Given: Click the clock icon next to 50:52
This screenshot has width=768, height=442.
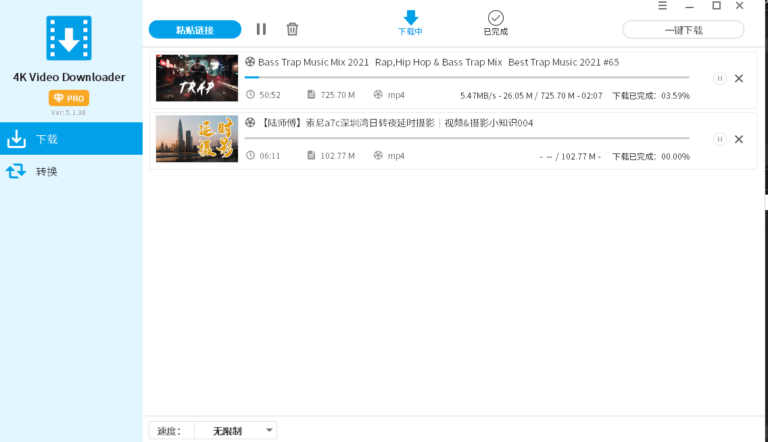Looking at the screenshot, I should (x=250, y=95).
